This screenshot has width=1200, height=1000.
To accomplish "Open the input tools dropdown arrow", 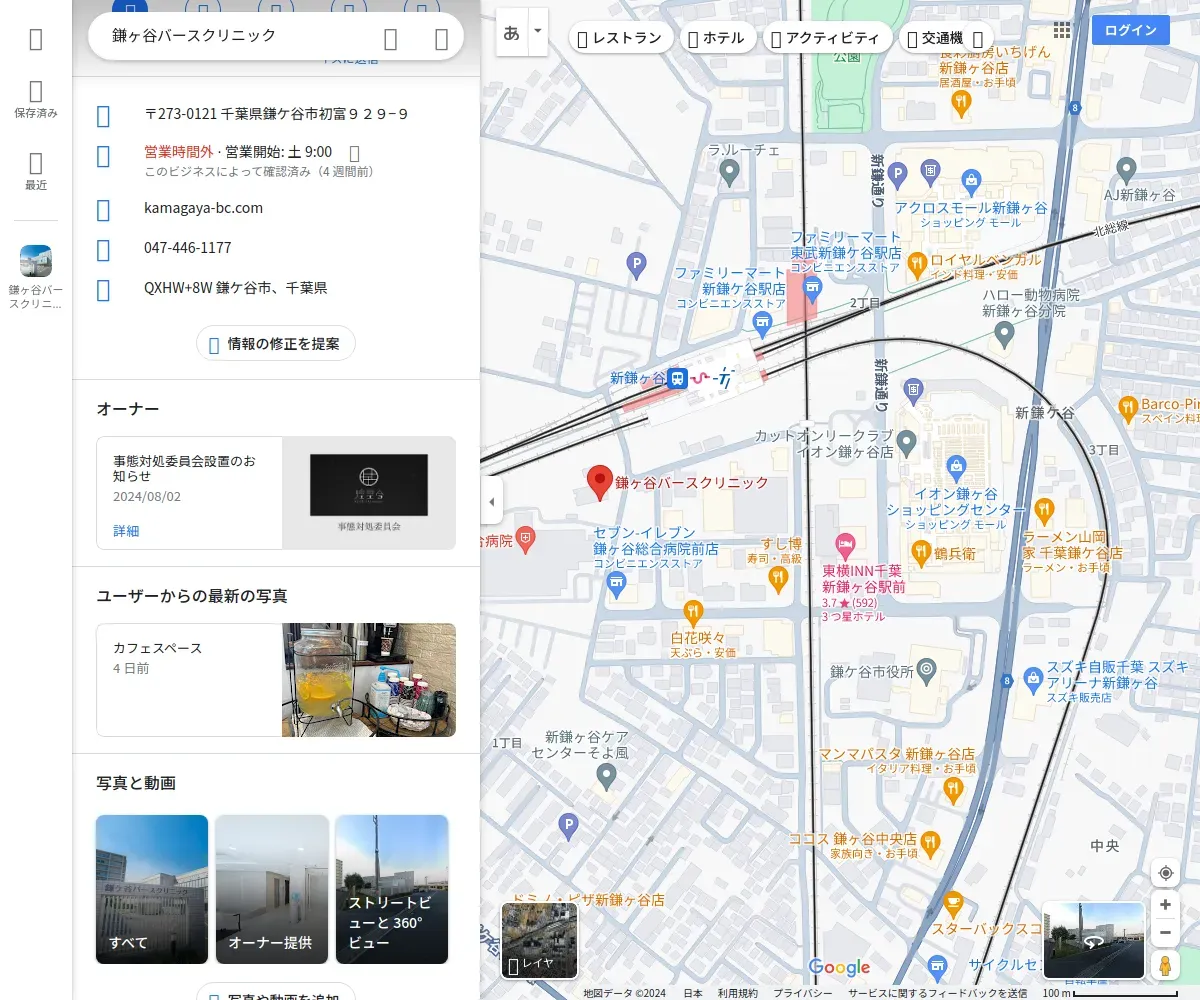I will pos(537,32).
